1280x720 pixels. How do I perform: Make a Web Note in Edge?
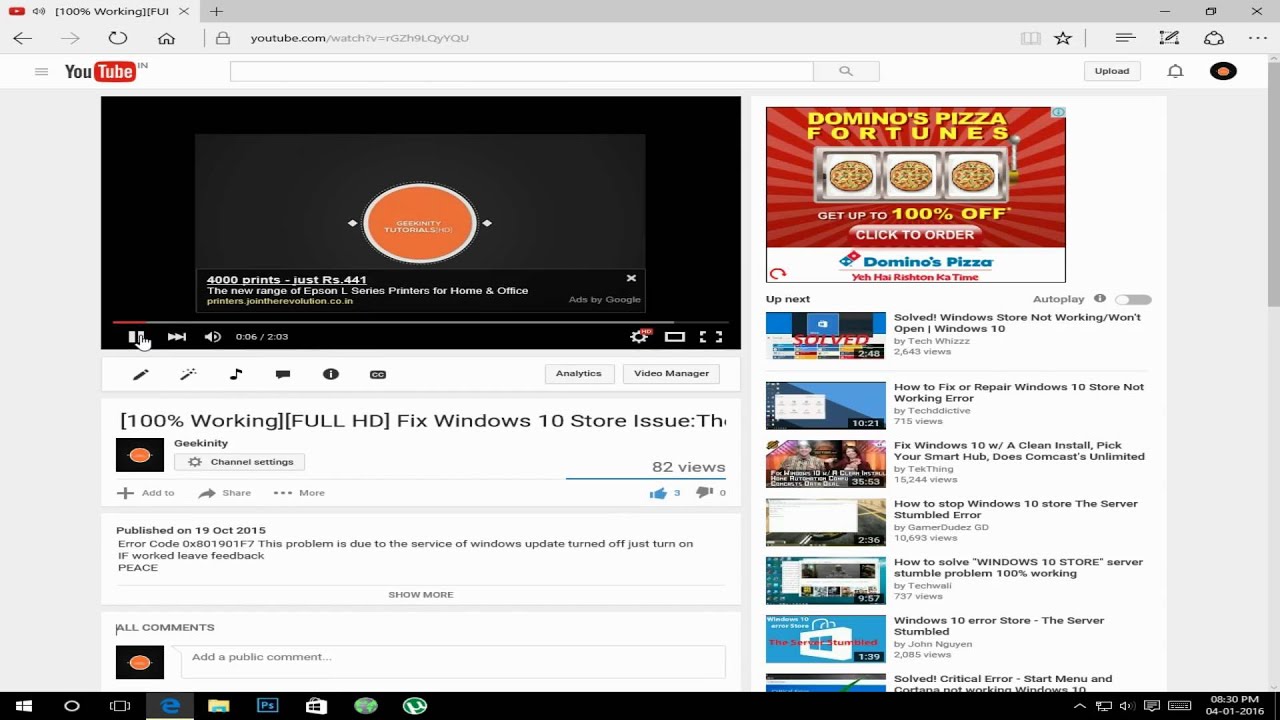pos(1169,38)
